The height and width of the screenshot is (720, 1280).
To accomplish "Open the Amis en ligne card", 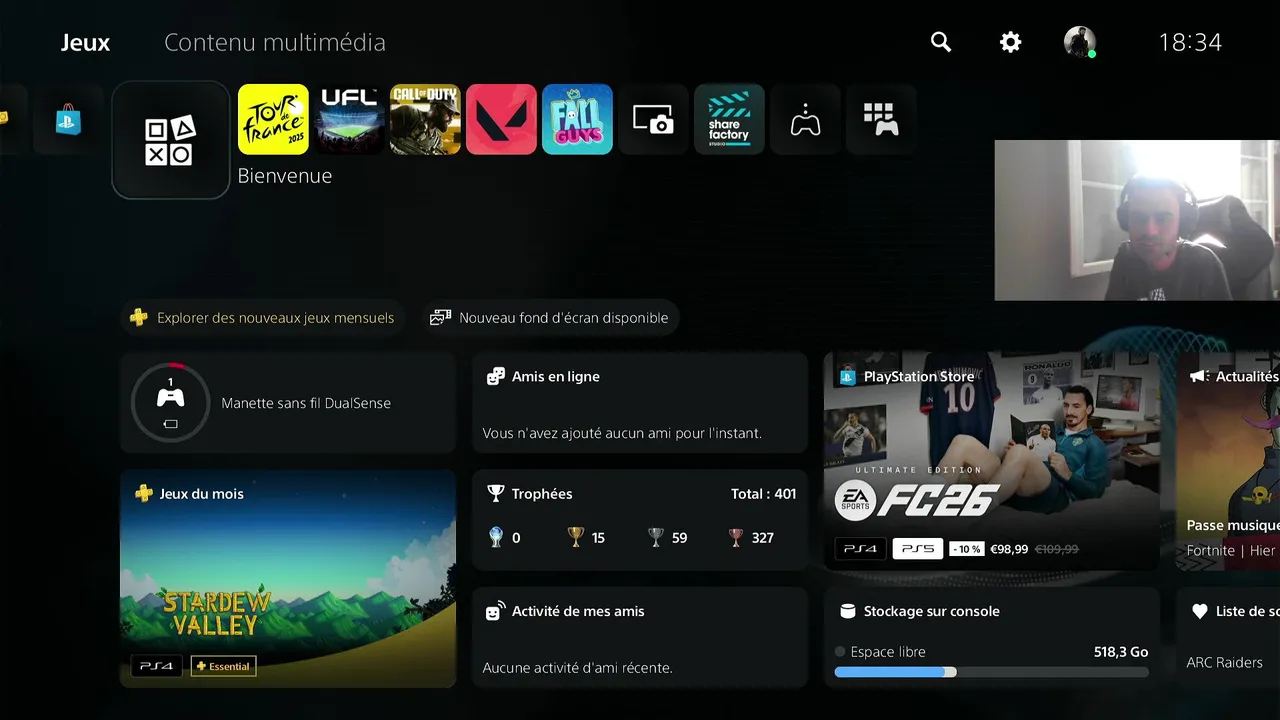I will (640, 403).
